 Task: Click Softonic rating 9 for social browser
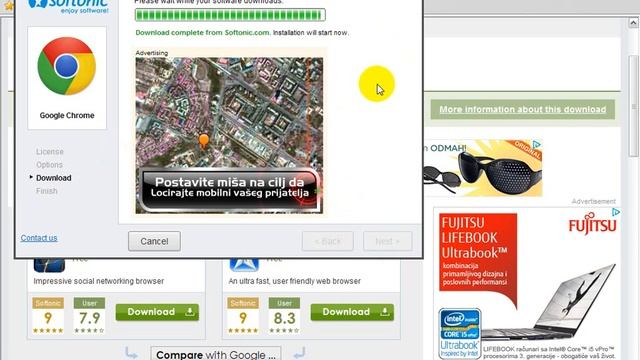pyautogui.click(x=48, y=316)
